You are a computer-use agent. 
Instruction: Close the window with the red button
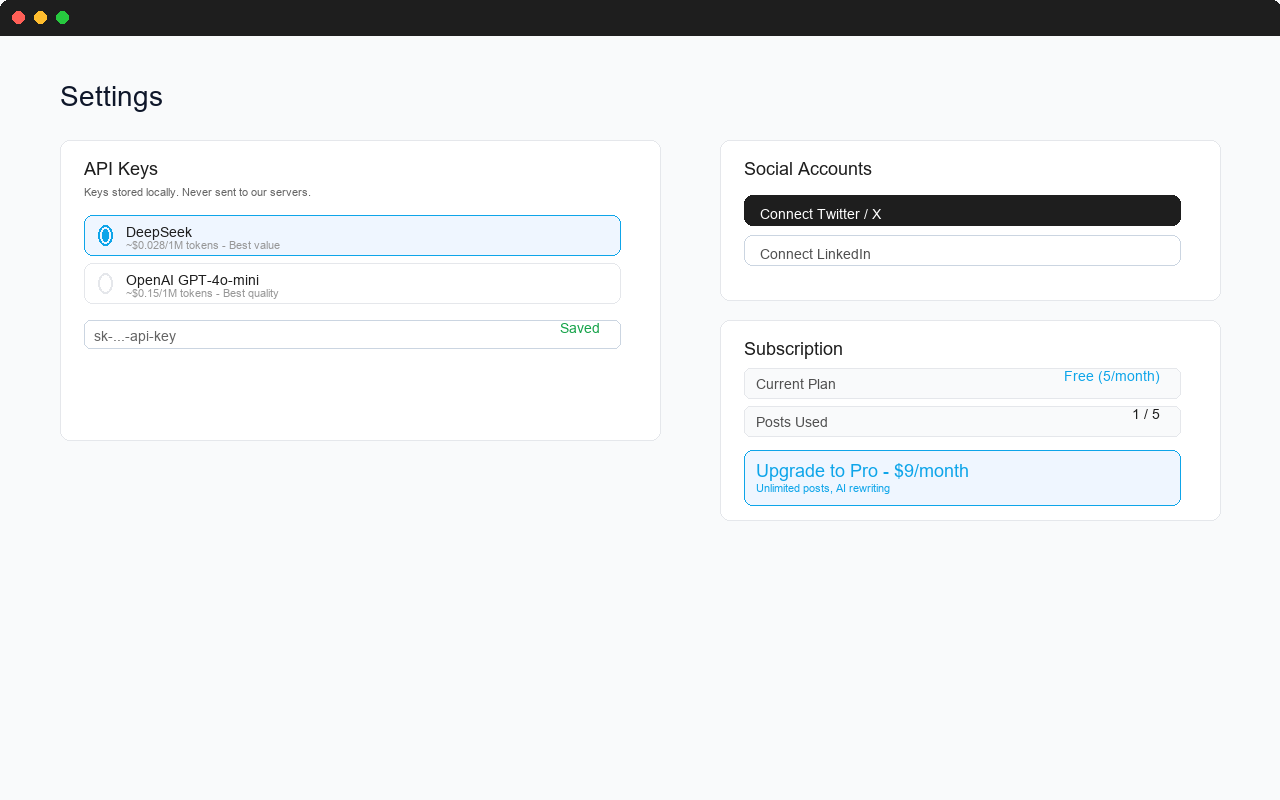point(18,17)
